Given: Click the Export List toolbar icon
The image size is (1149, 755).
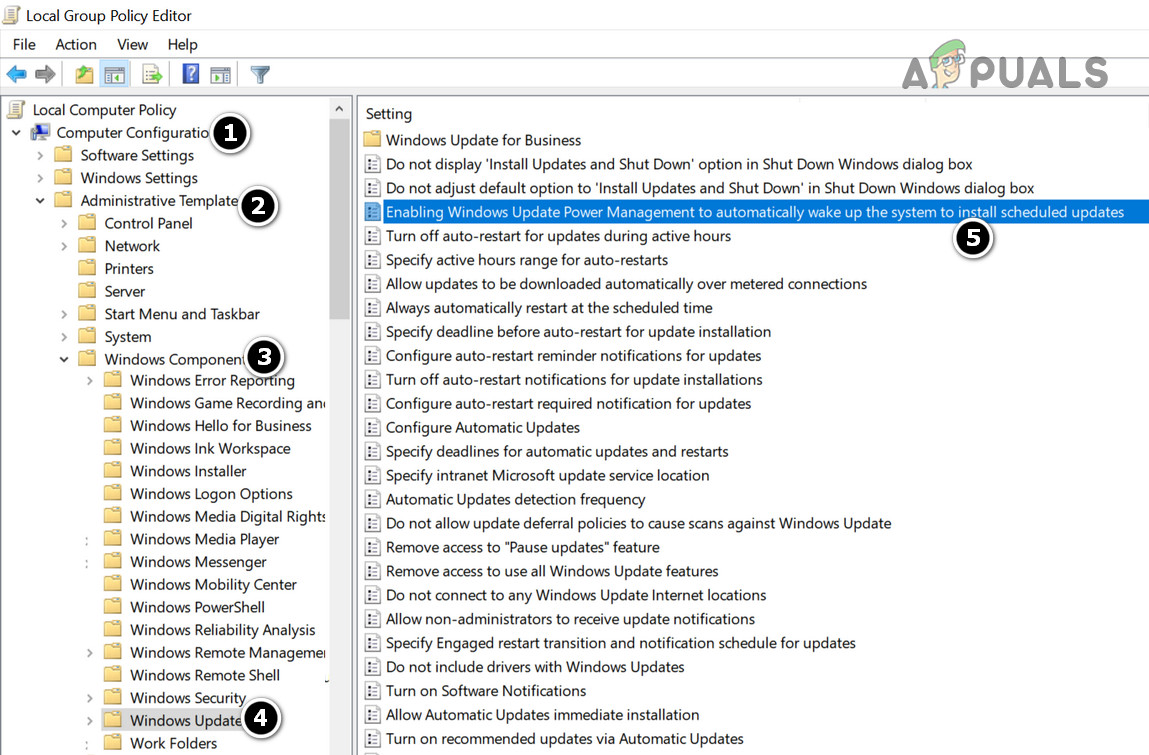Looking at the screenshot, I should 152,74.
